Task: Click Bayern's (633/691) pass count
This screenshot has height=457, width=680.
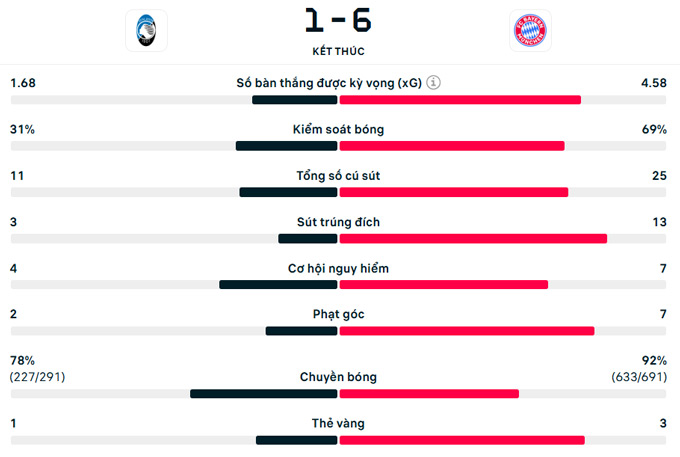Action: [639, 377]
